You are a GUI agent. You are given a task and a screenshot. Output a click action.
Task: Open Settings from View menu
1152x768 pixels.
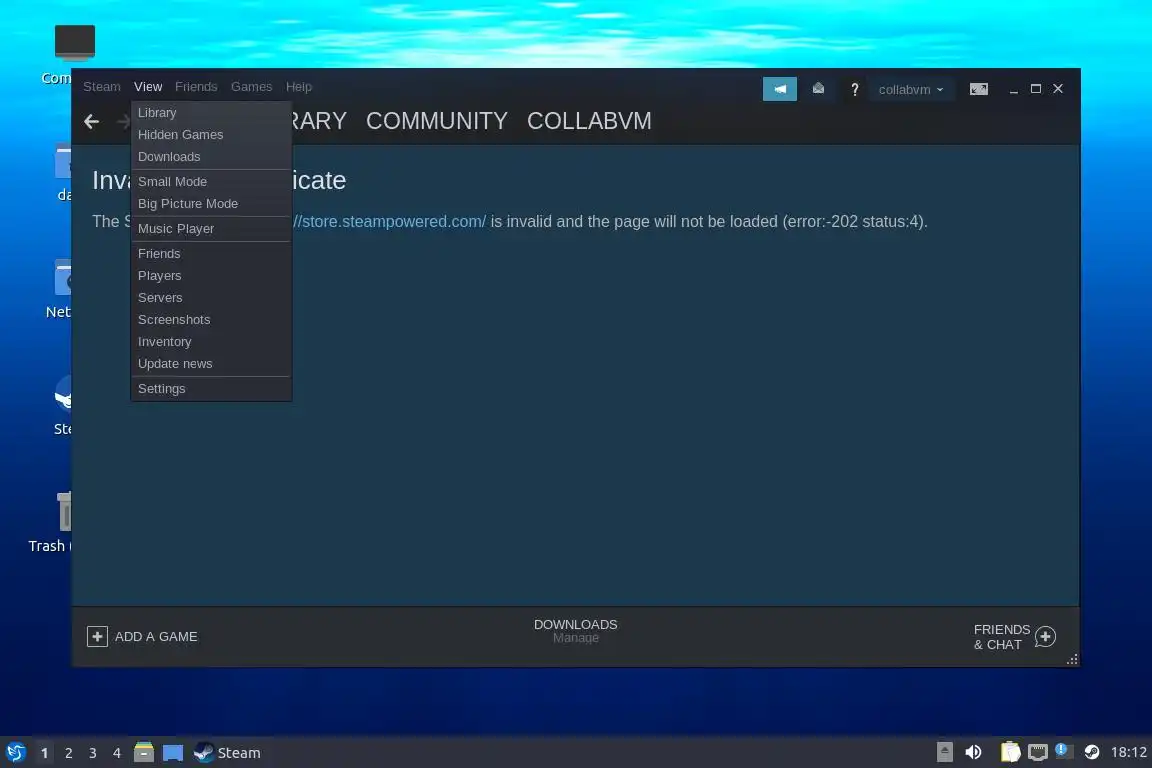[211, 389]
